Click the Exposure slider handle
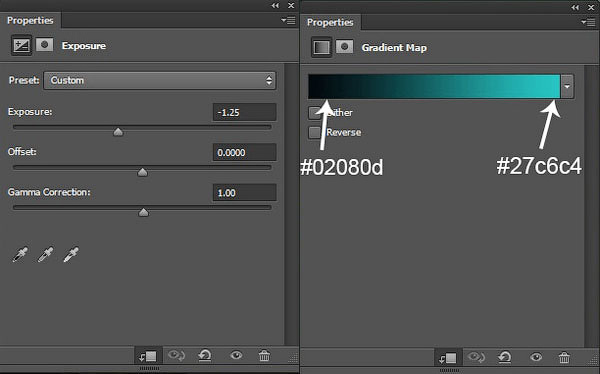600x374 pixels. pos(118,132)
